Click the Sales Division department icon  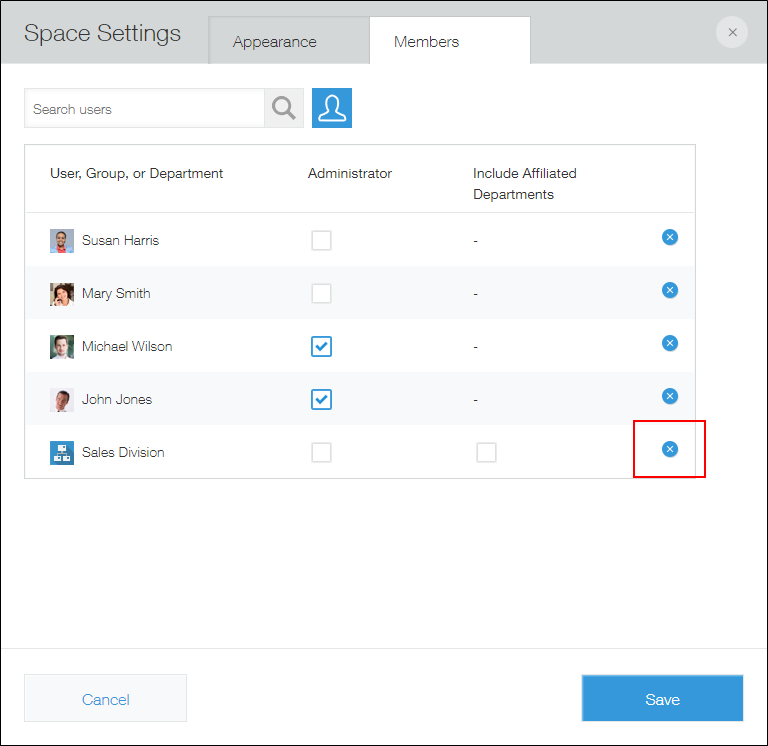tap(62, 453)
